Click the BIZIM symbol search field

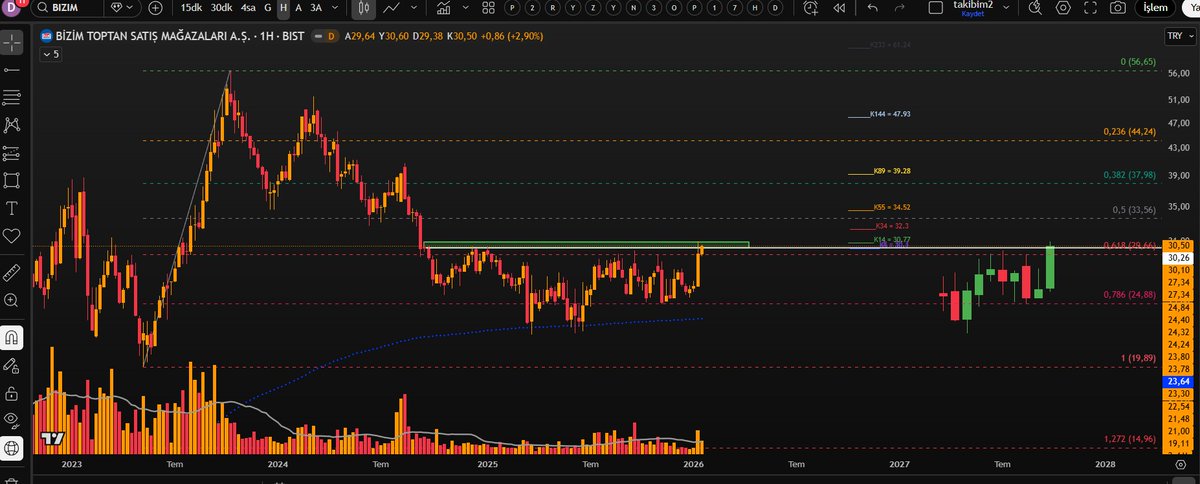(66, 8)
